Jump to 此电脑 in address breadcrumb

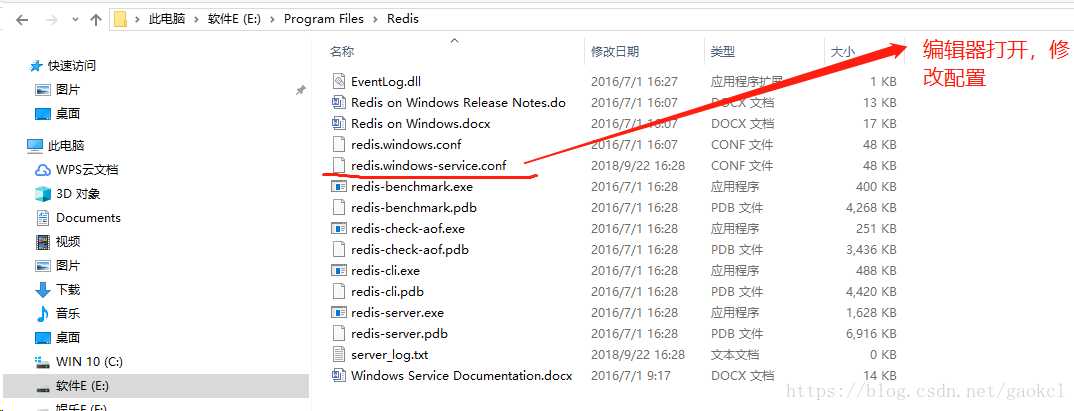[x=167, y=19]
